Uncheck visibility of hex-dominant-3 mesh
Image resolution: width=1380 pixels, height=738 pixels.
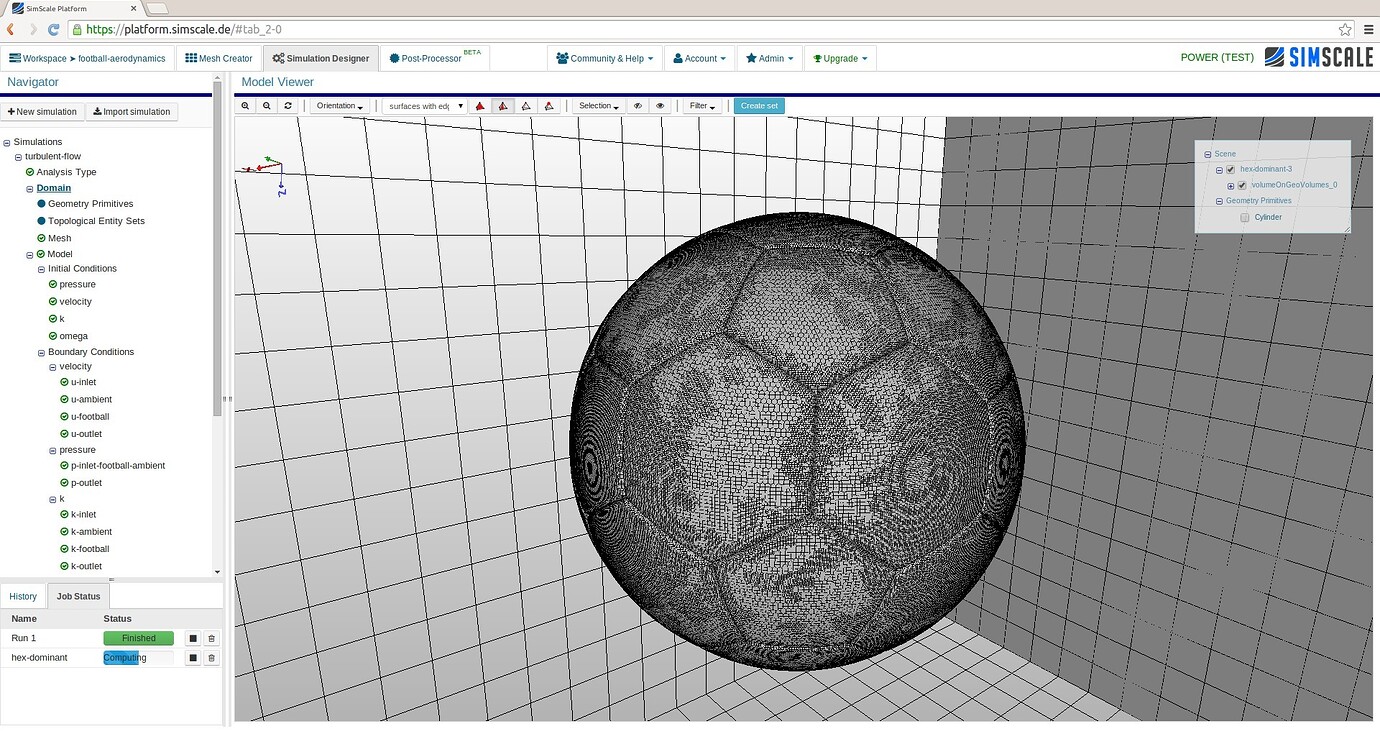(x=1230, y=170)
